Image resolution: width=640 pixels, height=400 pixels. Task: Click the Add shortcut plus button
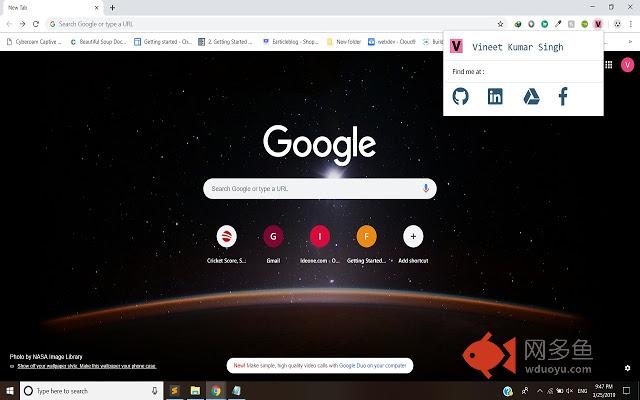pyautogui.click(x=413, y=236)
